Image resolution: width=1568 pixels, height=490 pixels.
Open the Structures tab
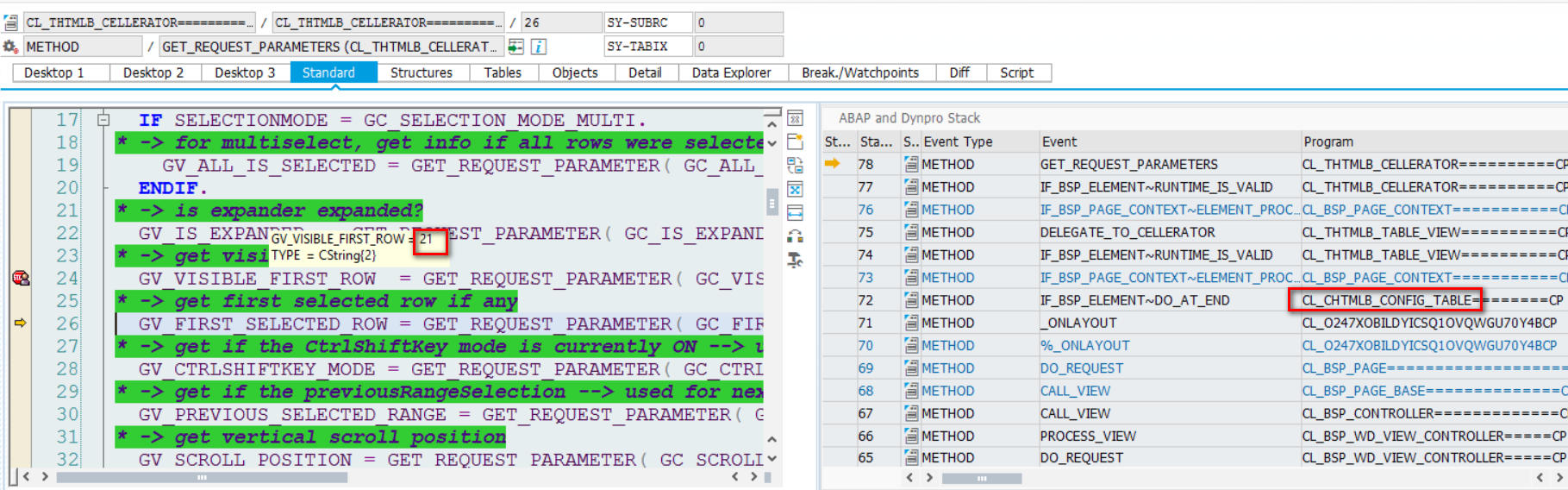[x=422, y=72]
